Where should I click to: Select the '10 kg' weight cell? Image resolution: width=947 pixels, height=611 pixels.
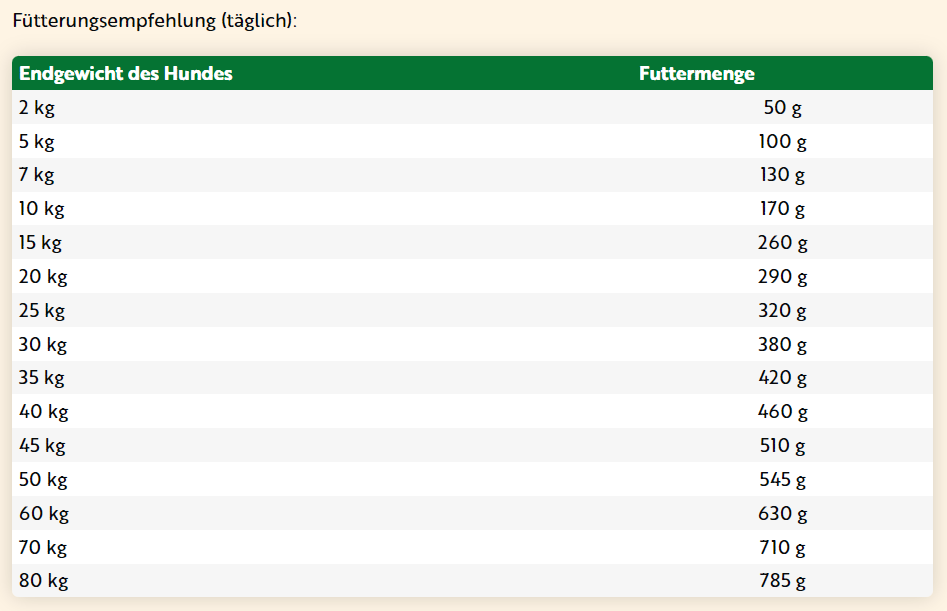tap(41, 209)
